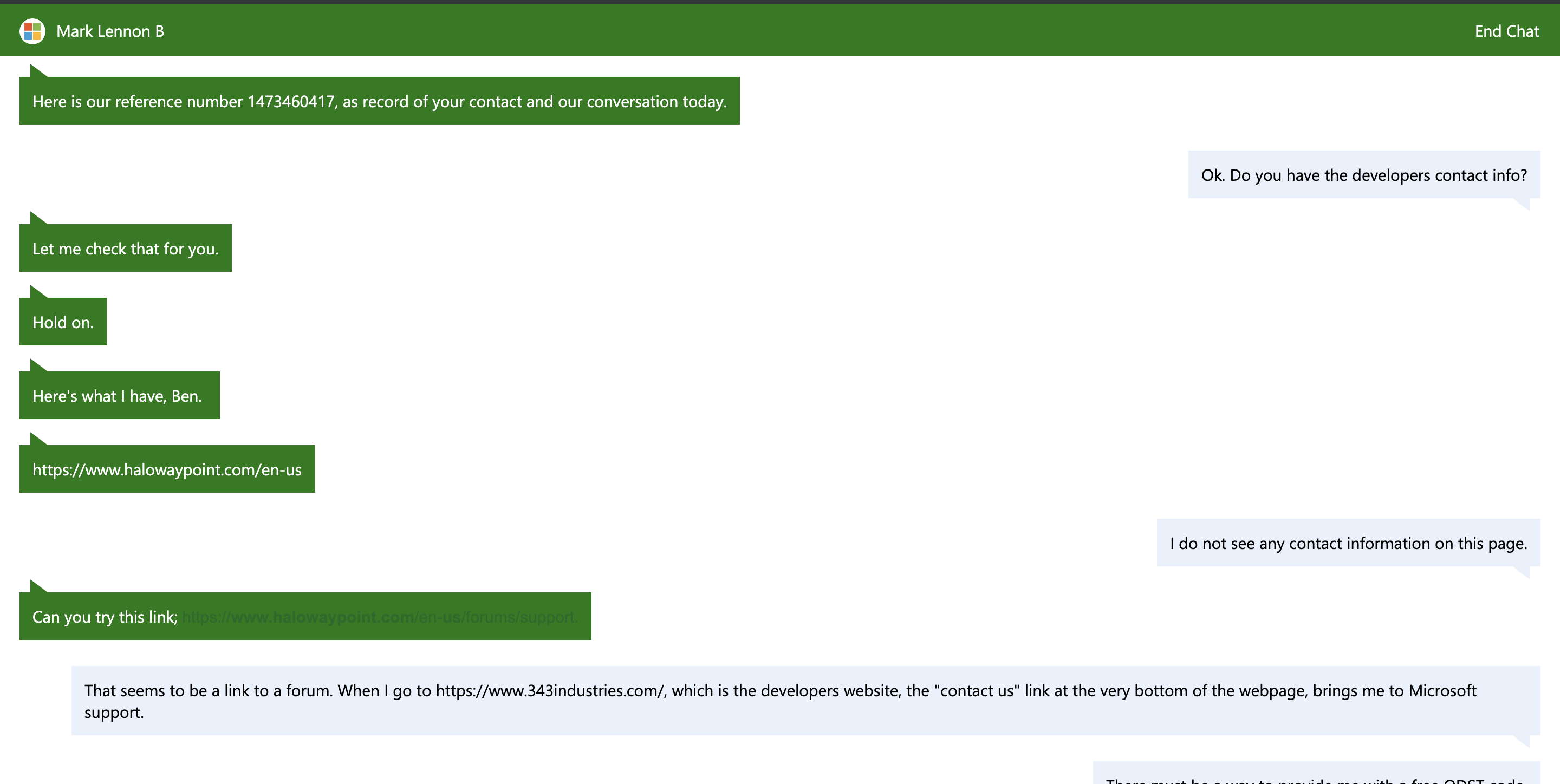Click the speech tail below 343industries message
Screen dimensions: 1560x784
coord(1523,741)
